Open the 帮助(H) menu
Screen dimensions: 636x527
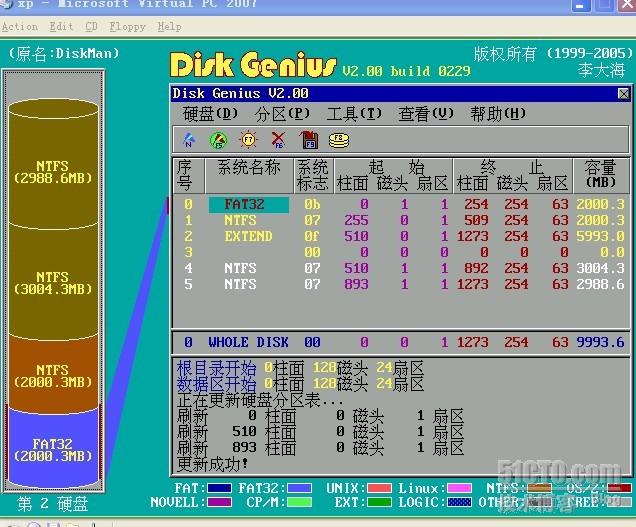(x=498, y=114)
